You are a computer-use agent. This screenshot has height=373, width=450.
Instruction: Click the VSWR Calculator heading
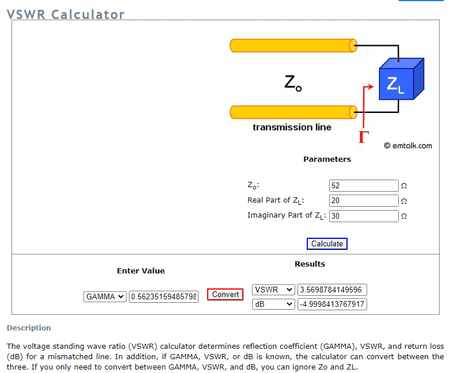point(66,14)
